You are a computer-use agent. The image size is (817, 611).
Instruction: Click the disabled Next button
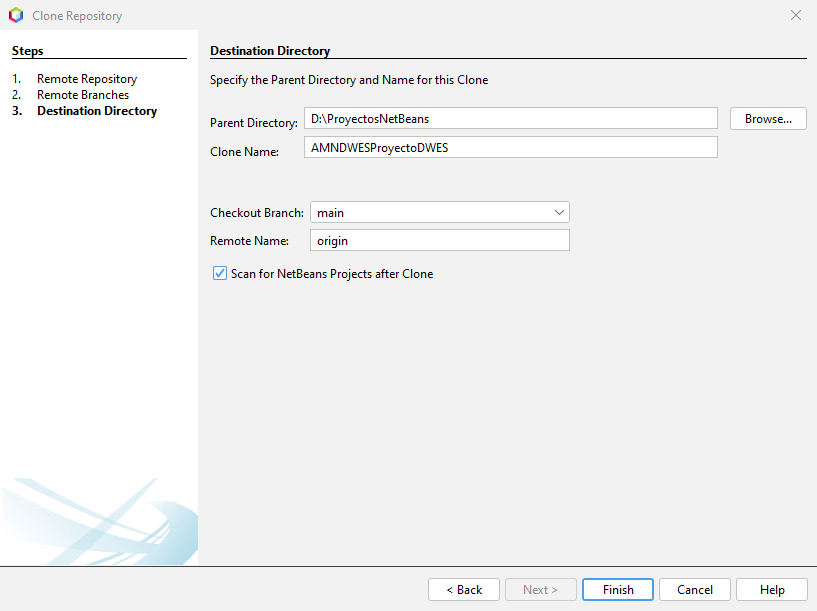(x=540, y=590)
